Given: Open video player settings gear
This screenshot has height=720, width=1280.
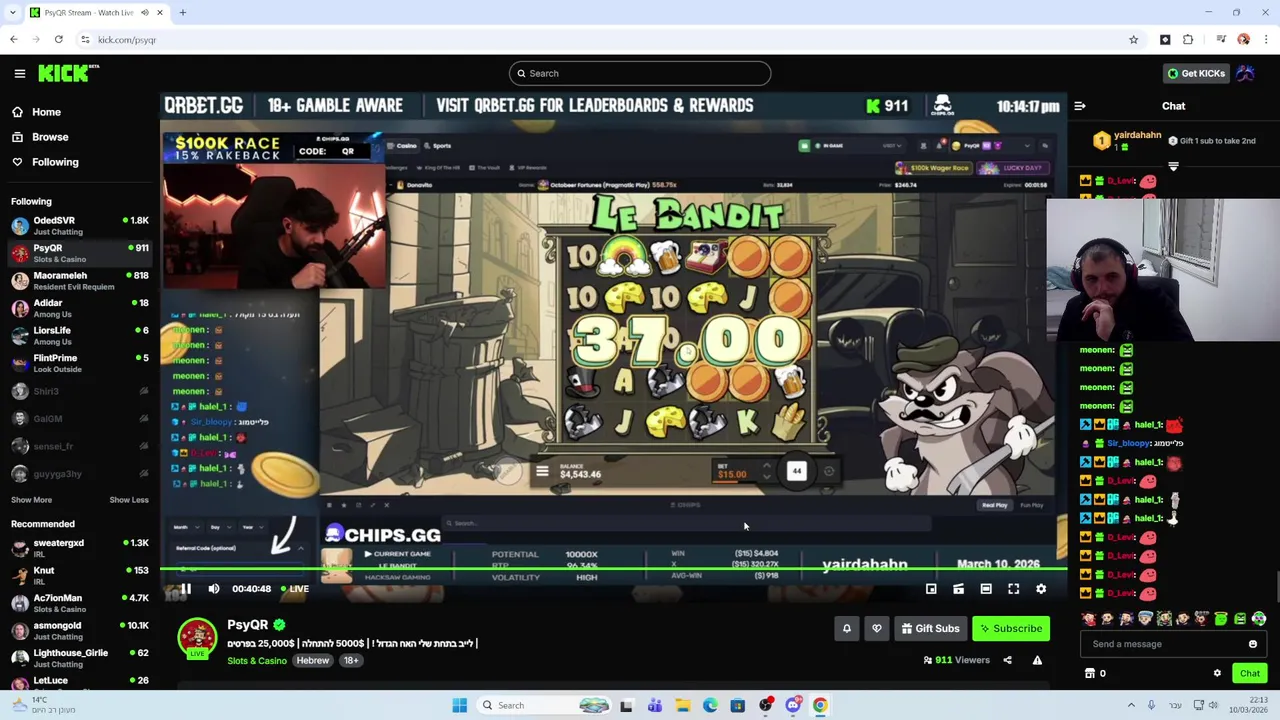Looking at the screenshot, I should [1041, 589].
